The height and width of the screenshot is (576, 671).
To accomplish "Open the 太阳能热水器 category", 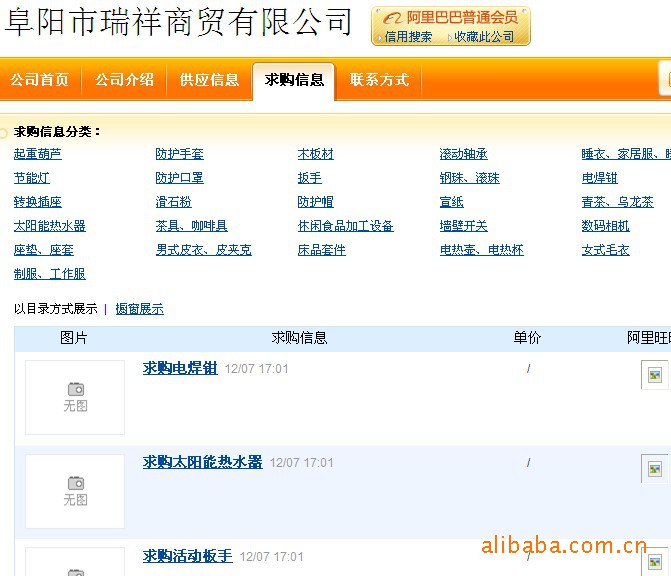I will [50, 226].
